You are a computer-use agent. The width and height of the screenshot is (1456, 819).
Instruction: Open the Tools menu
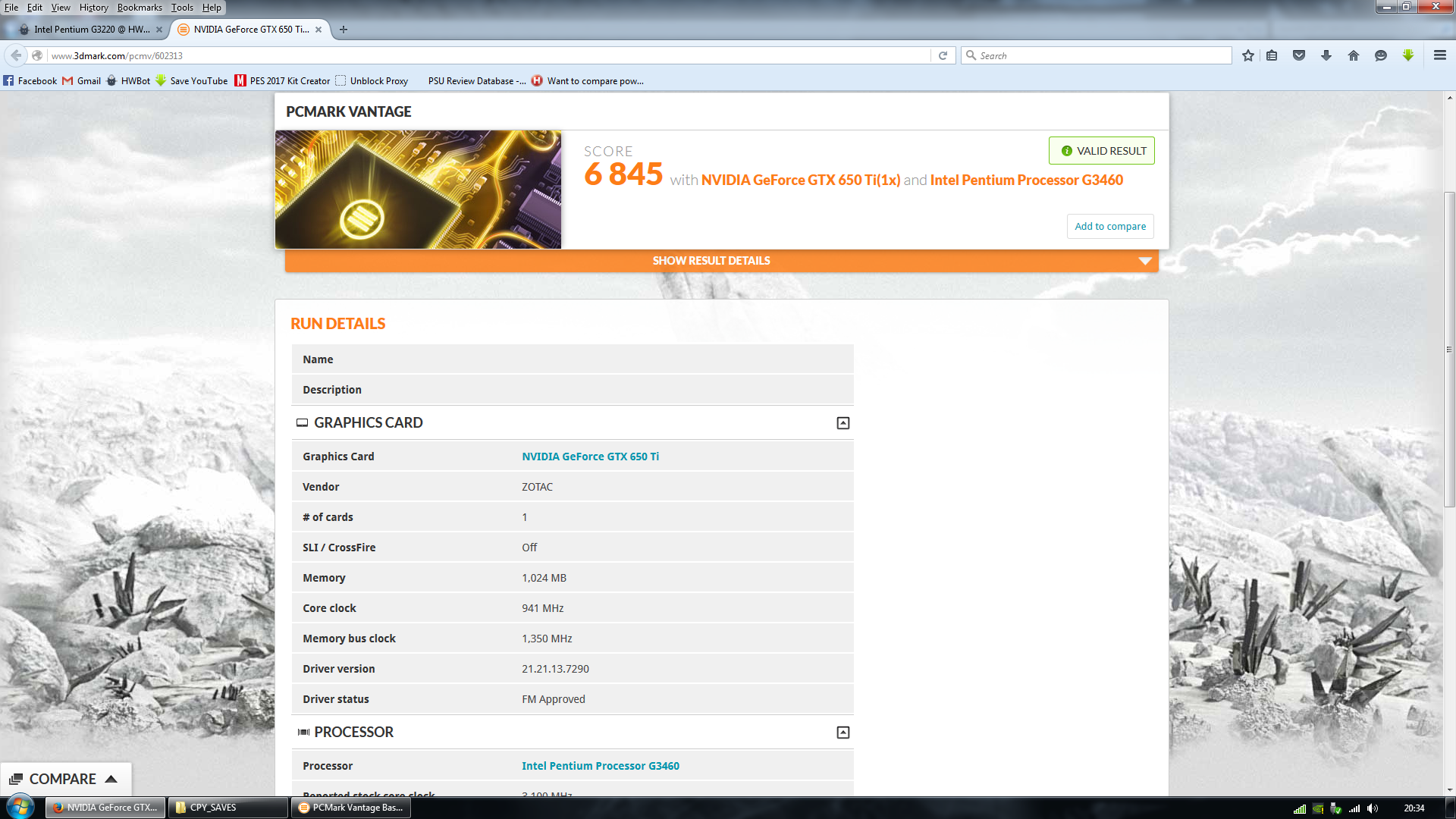(x=182, y=8)
